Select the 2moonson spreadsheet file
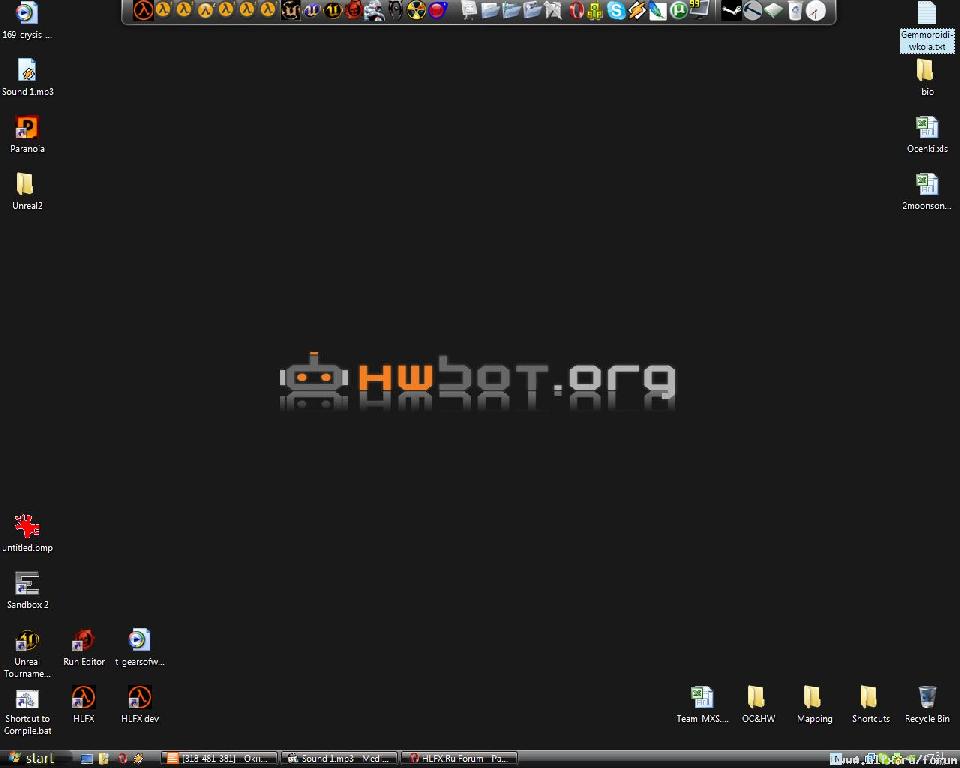 coord(926,192)
